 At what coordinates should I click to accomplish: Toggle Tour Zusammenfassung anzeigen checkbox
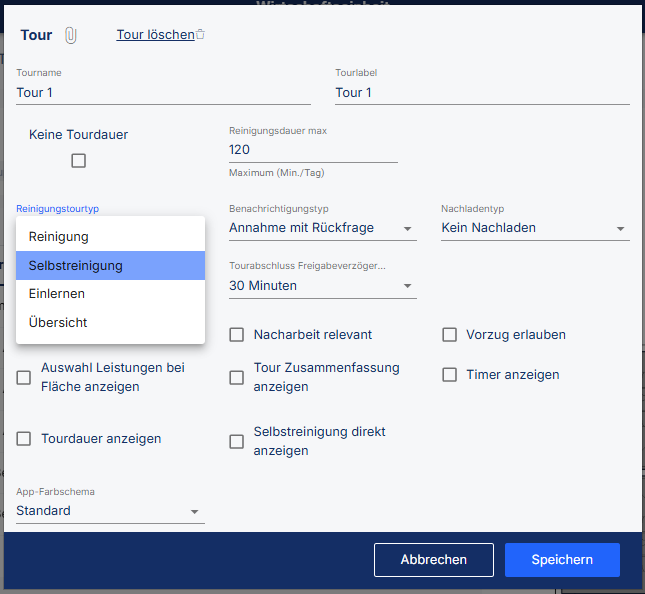point(237,377)
